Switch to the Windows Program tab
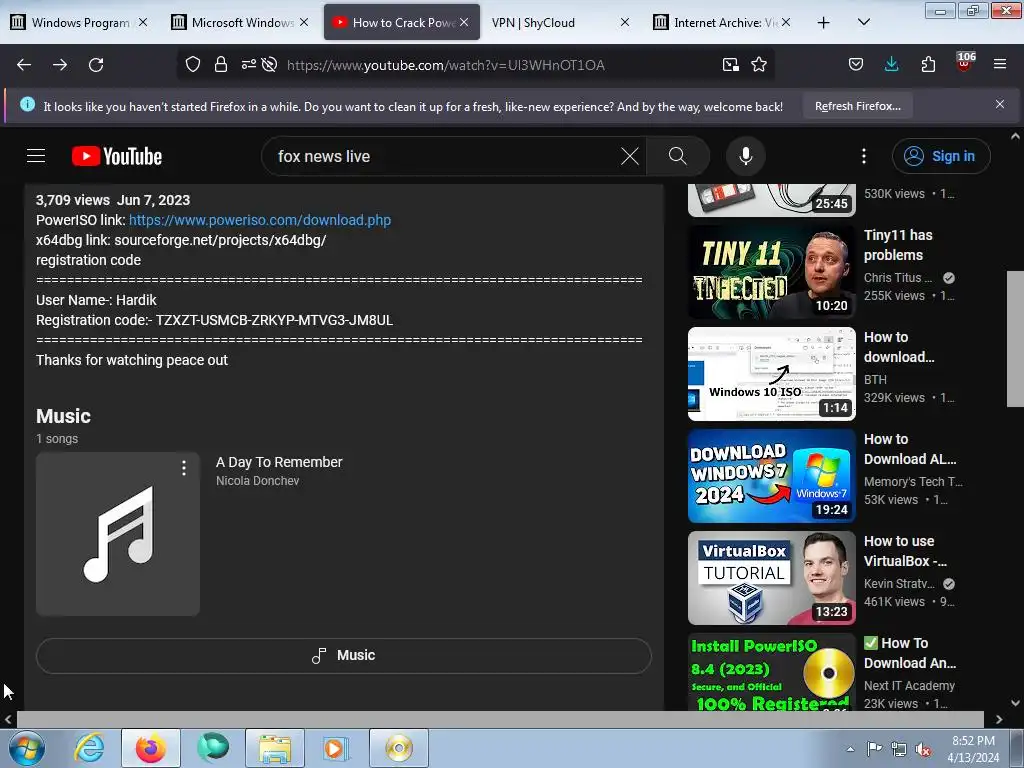Image resolution: width=1024 pixels, height=768 pixels. (80, 23)
